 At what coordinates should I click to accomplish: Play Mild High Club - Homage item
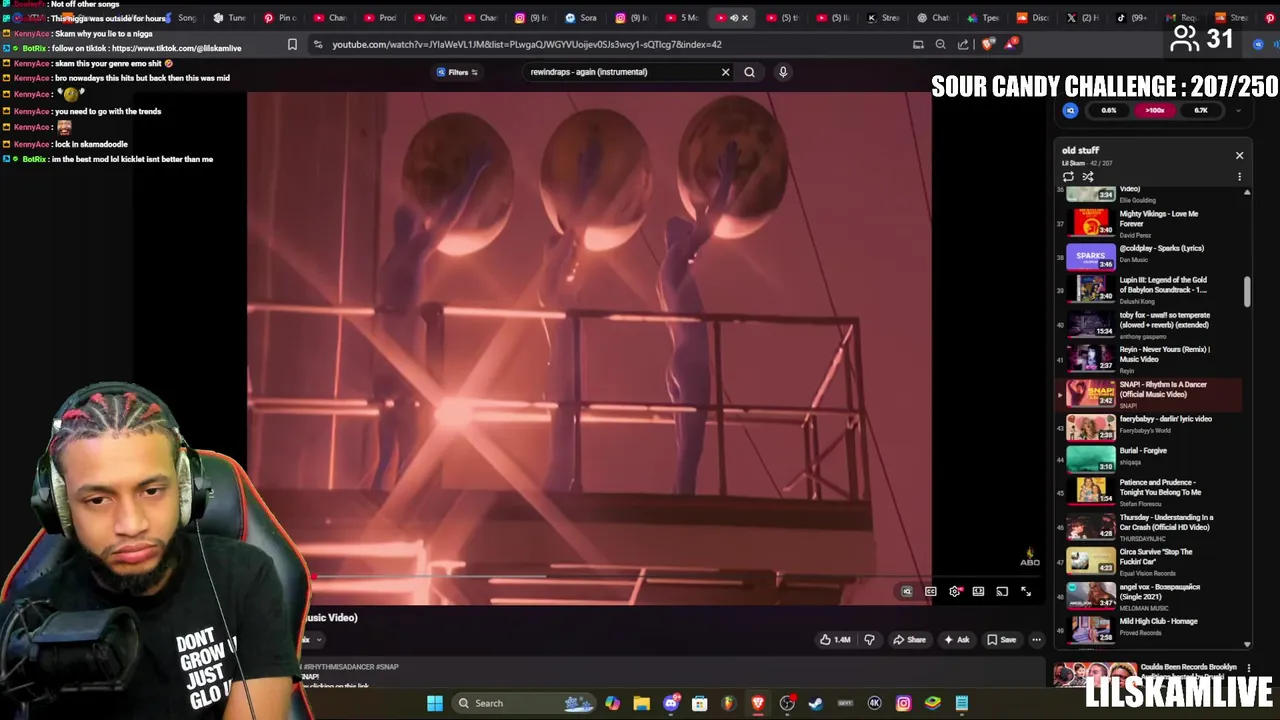[x=1148, y=628]
